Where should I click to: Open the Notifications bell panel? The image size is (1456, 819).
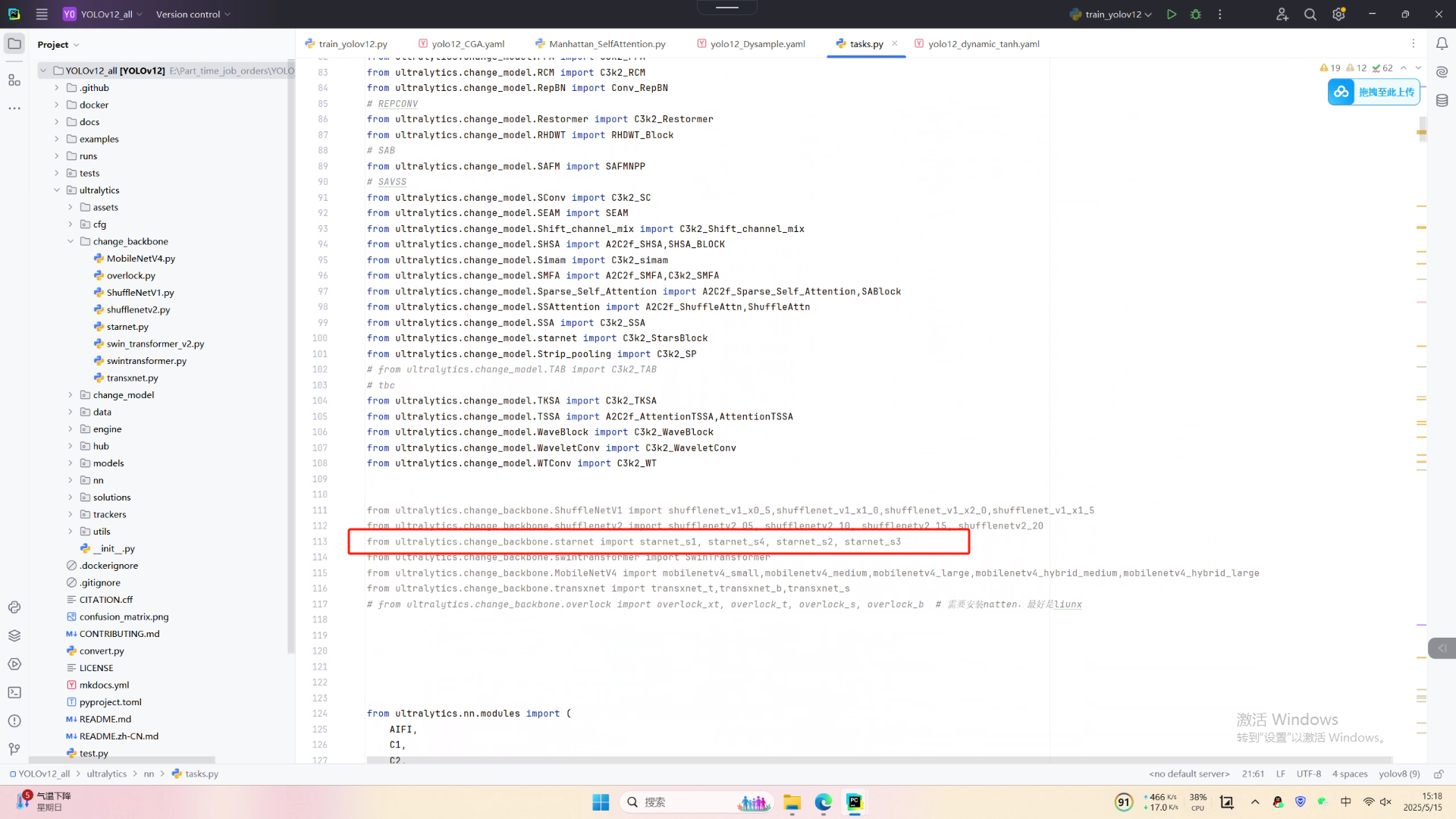1442,44
